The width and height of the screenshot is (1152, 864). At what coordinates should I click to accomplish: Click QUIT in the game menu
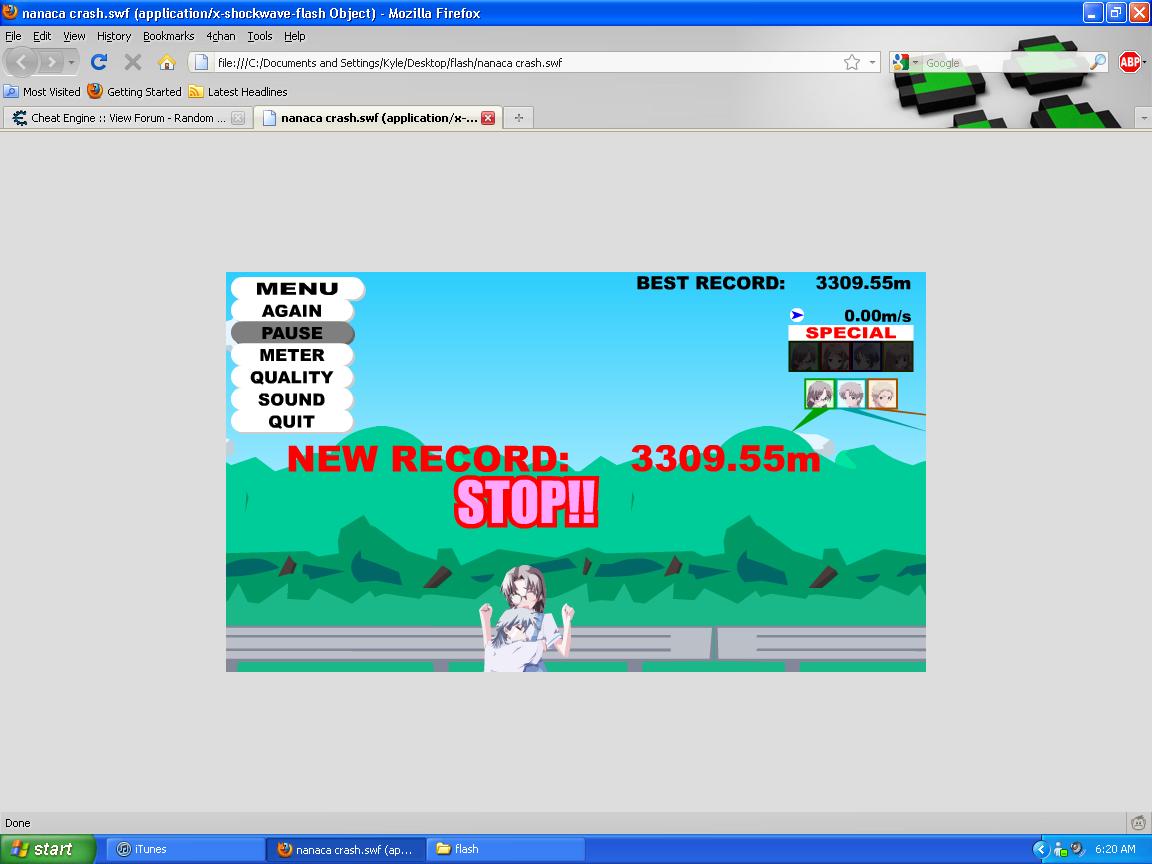click(292, 421)
